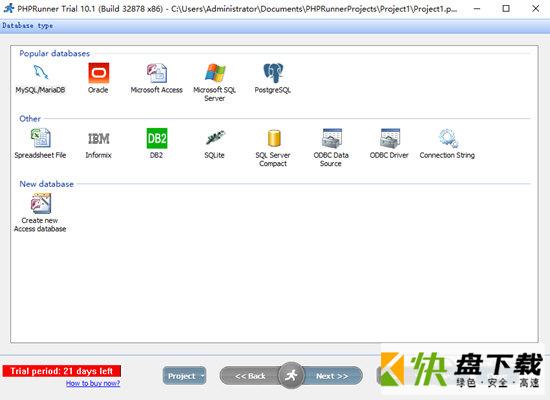Choose the SQL Server Compact icon
Screen dimensions: 550x400
[274, 138]
